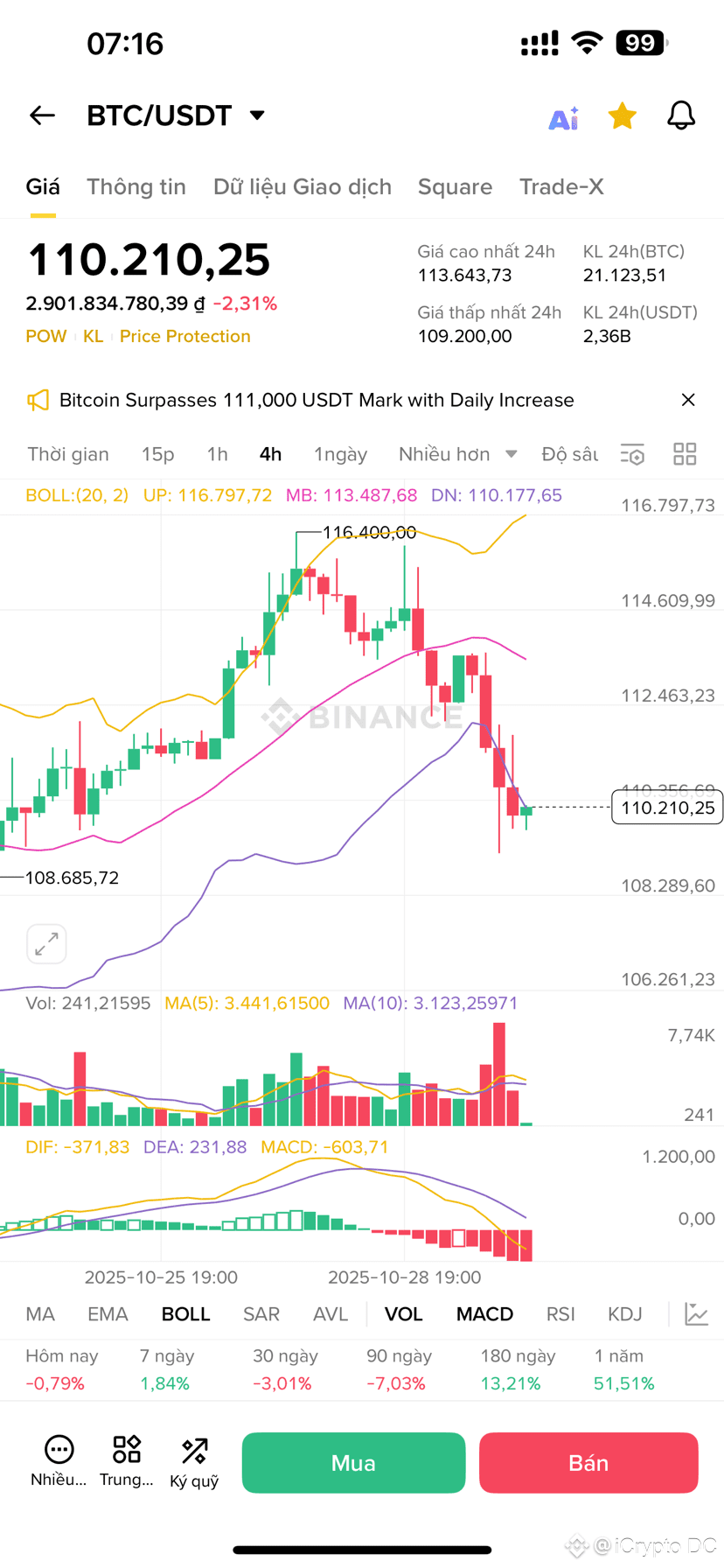Tap the announcement megaphone icon

38,401
